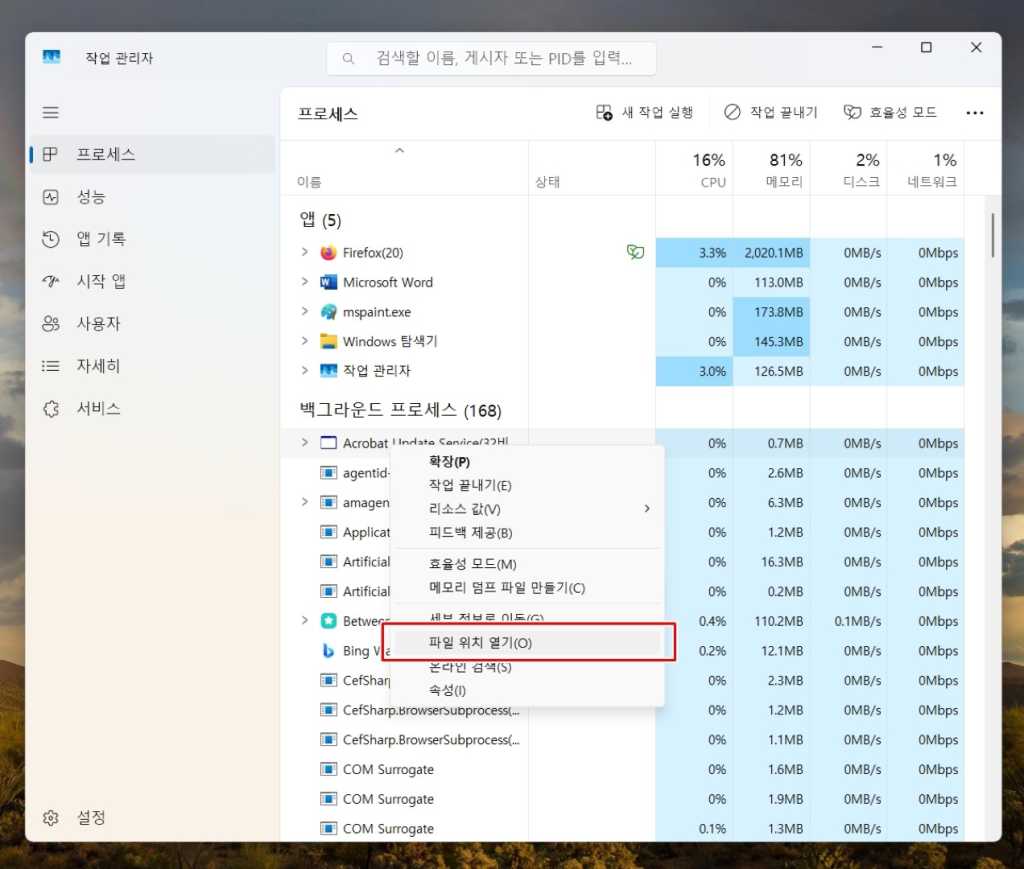1024x869 pixels.
Task: Sort processes by the 메모리 column header
Action: [x=772, y=169]
